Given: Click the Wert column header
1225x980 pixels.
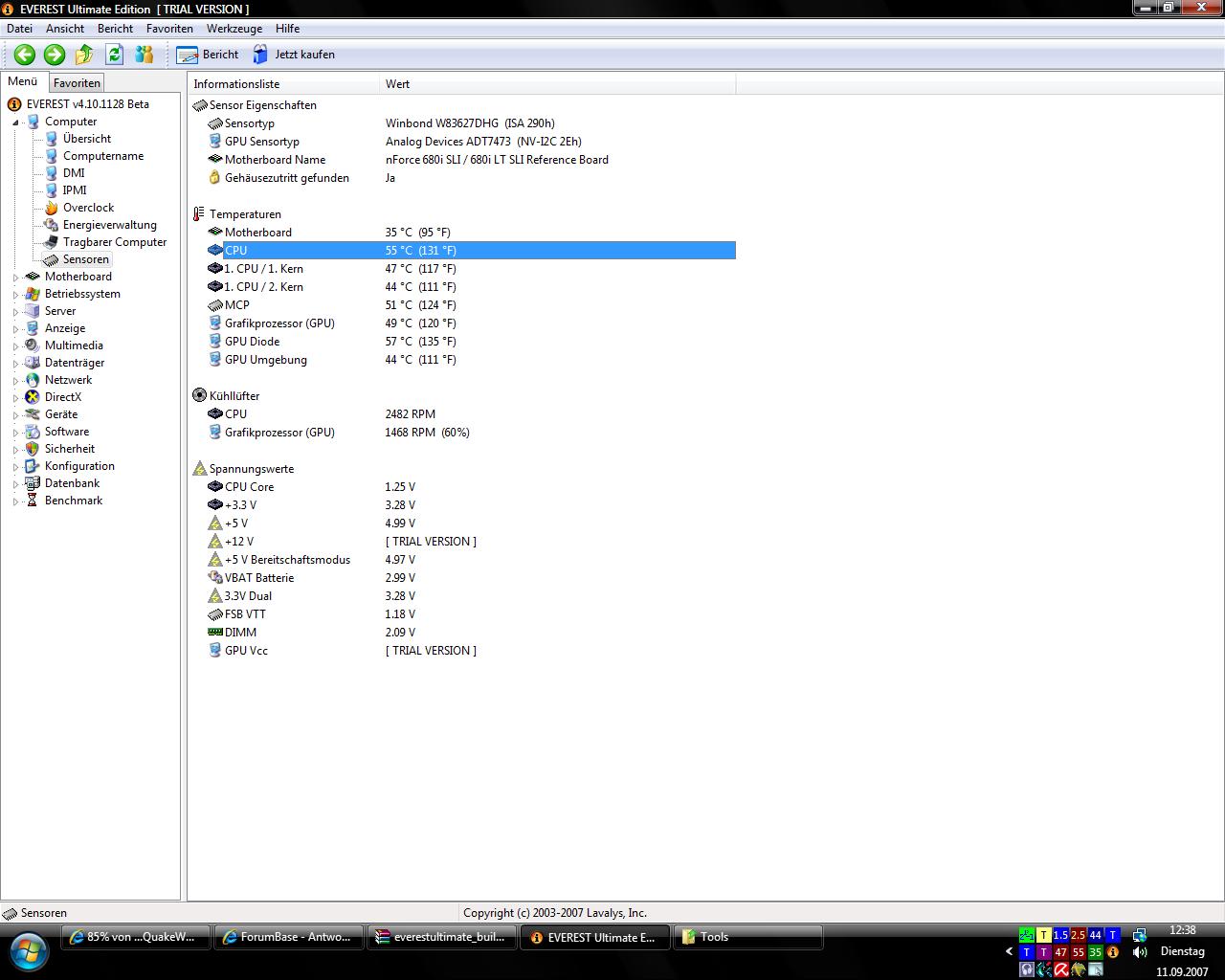Looking at the screenshot, I should 558,84.
